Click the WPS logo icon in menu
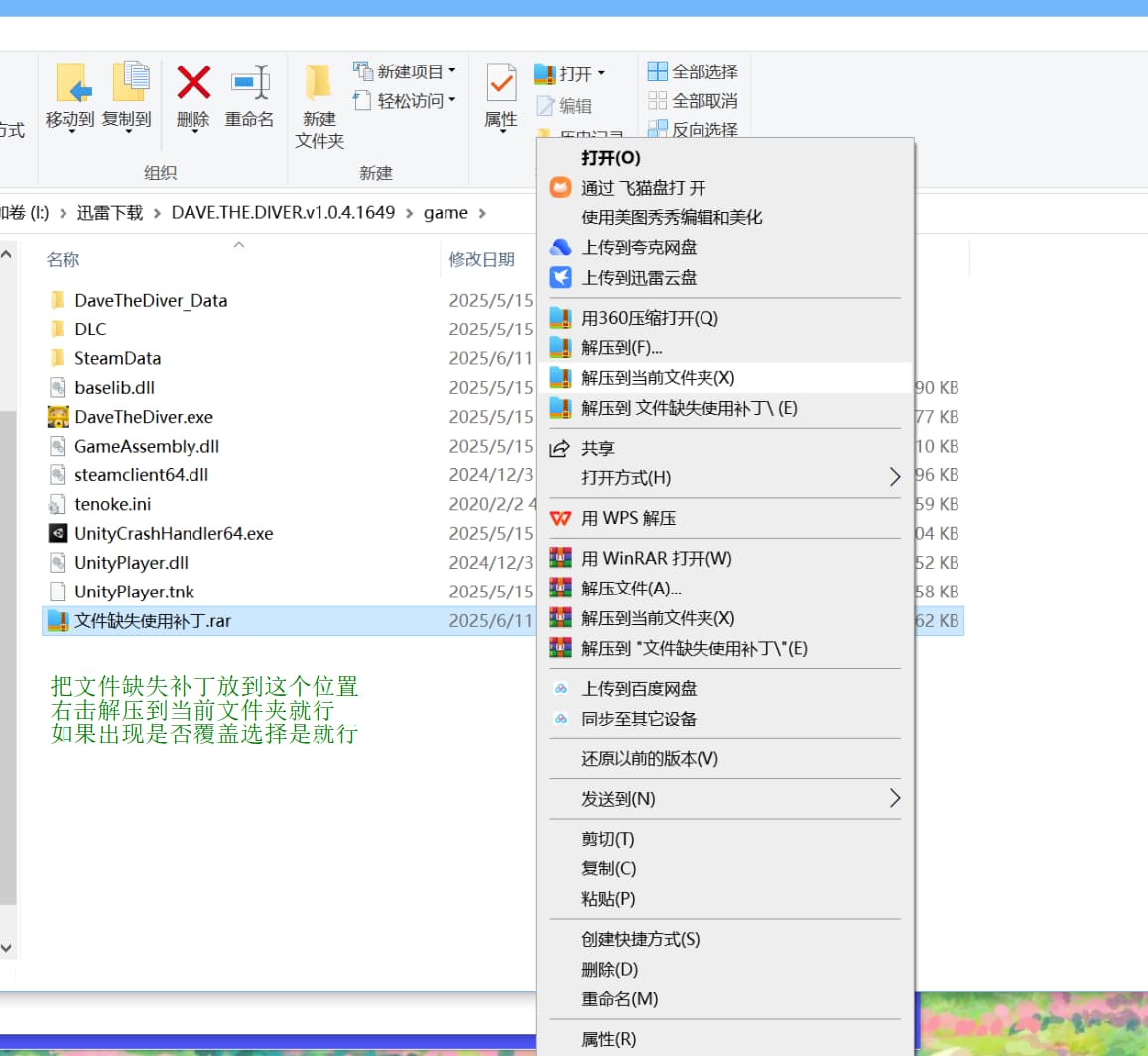This screenshot has width=1148, height=1056. coord(560,518)
